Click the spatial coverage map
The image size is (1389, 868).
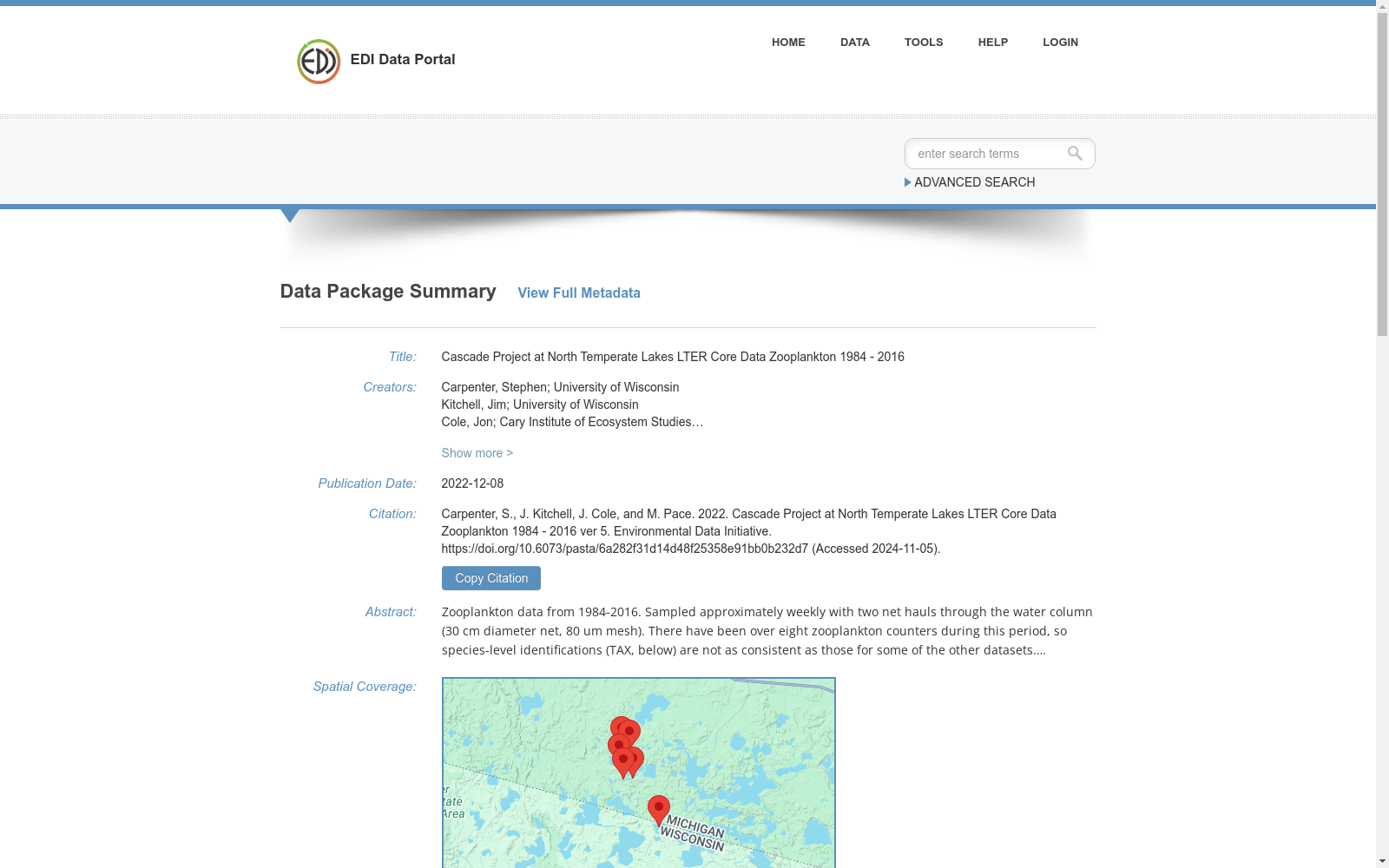click(x=639, y=773)
